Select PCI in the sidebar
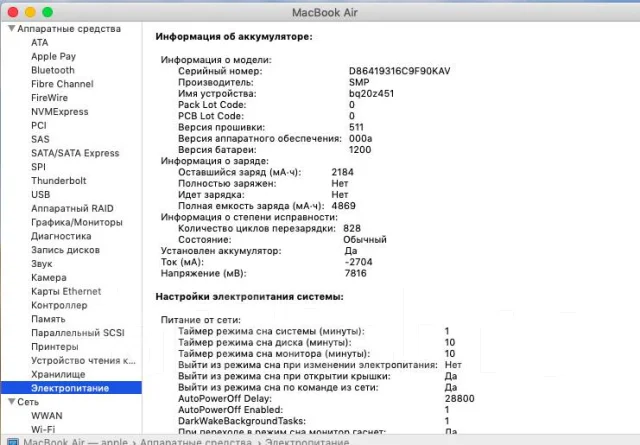The image size is (640, 445). click(39, 126)
